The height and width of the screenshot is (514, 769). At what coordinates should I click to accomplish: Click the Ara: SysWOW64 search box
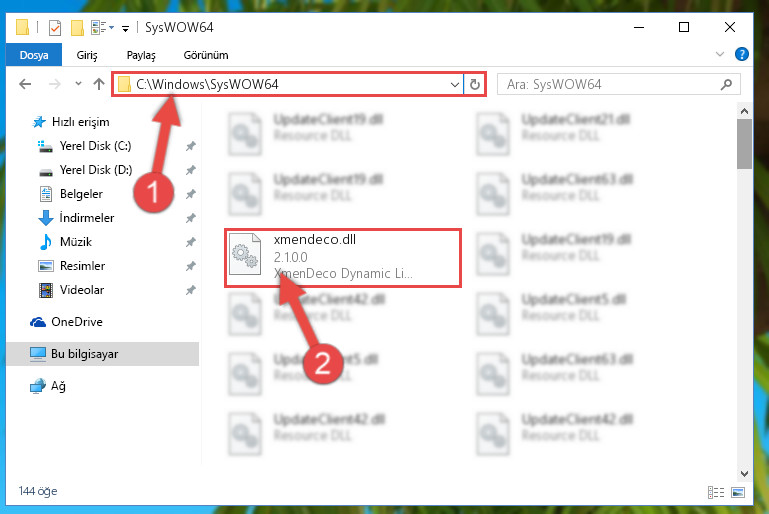click(611, 84)
